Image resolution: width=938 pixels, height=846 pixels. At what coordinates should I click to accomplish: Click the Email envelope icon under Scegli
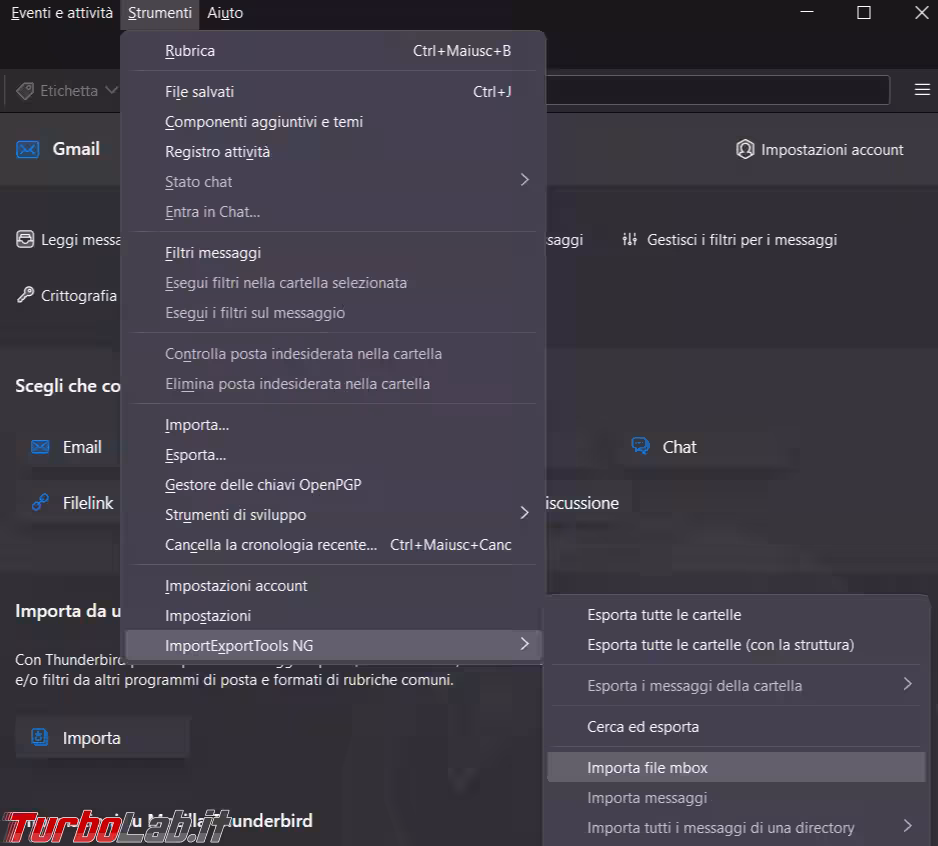point(40,447)
